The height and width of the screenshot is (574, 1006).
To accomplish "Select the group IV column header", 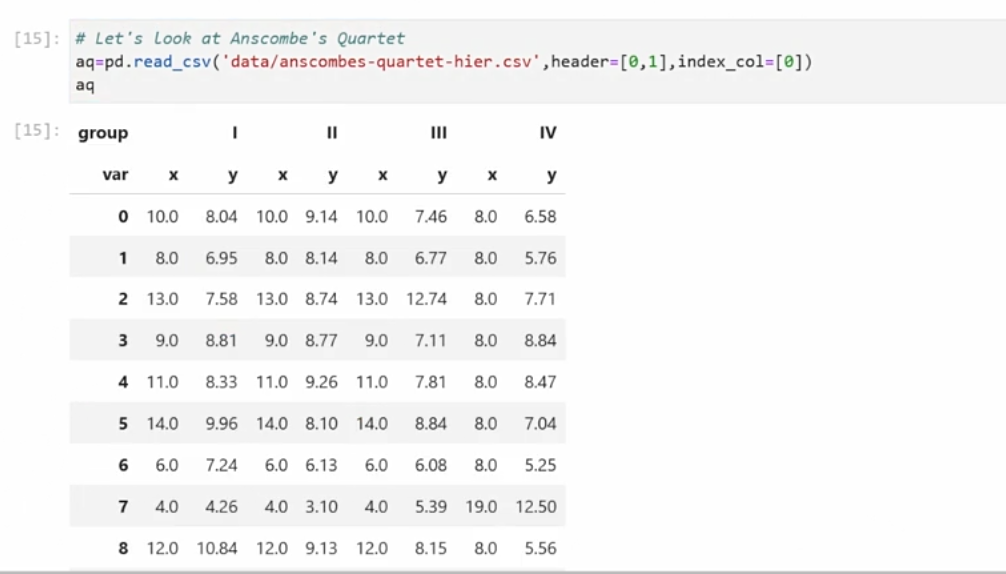I will coord(547,133).
